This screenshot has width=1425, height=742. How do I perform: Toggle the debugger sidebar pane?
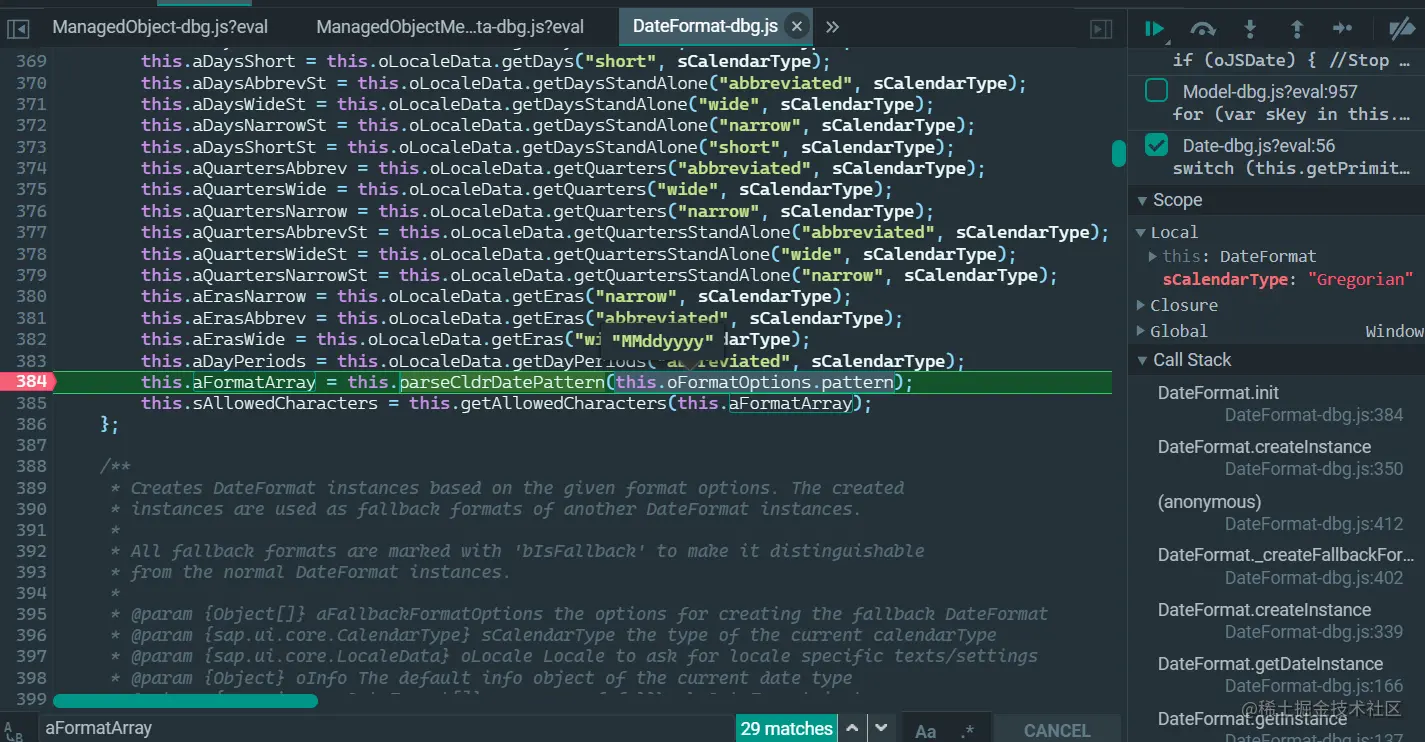(x=1101, y=28)
